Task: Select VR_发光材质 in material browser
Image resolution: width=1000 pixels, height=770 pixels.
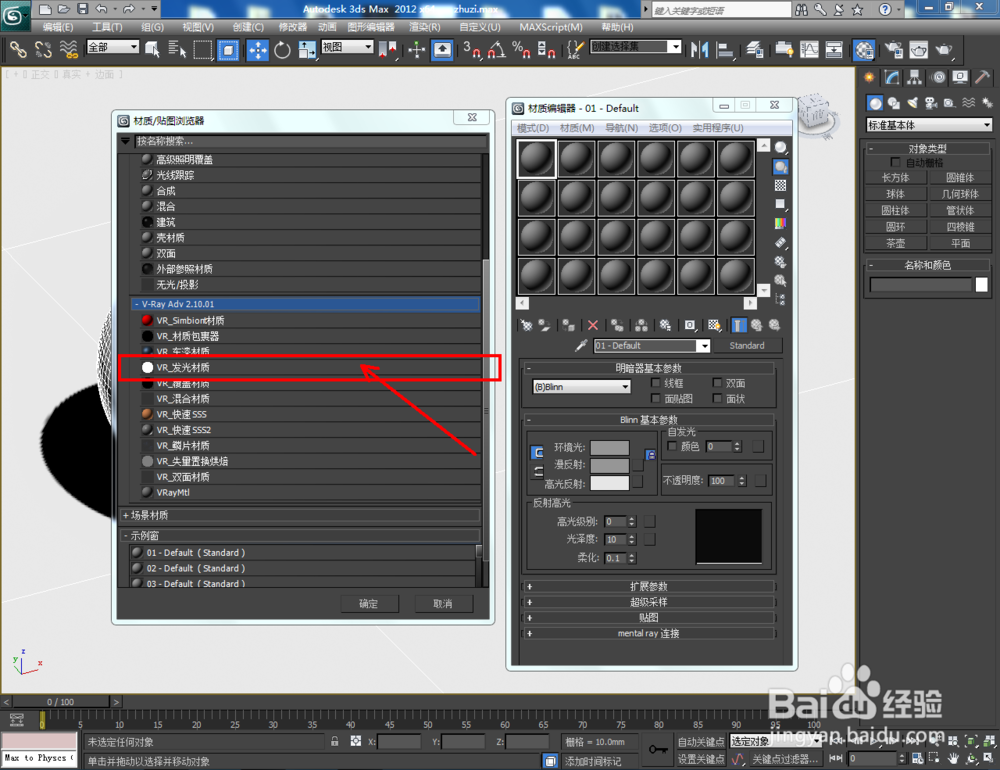Action: (x=310, y=367)
